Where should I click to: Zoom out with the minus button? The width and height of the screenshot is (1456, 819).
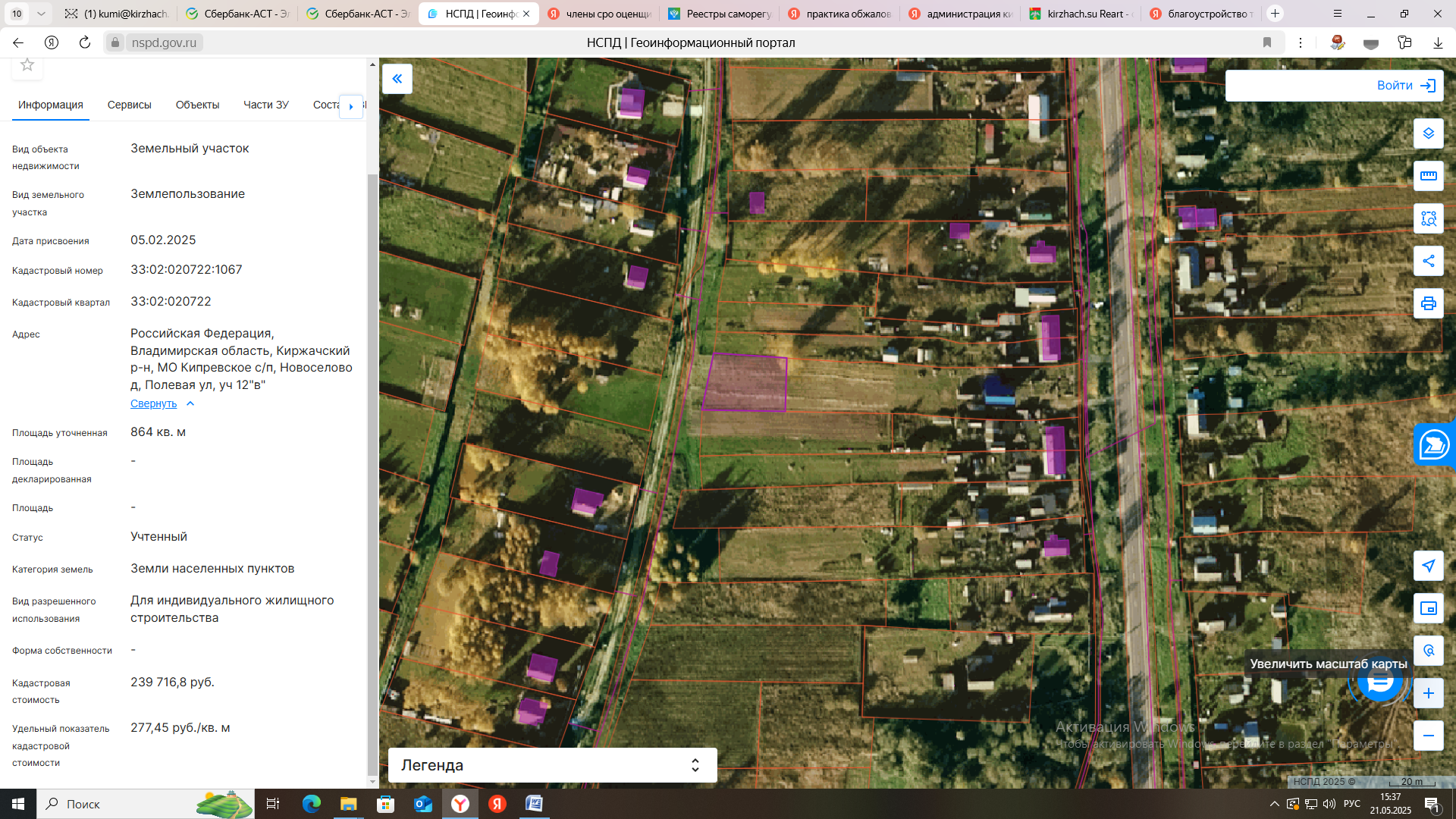[x=1428, y=736]
